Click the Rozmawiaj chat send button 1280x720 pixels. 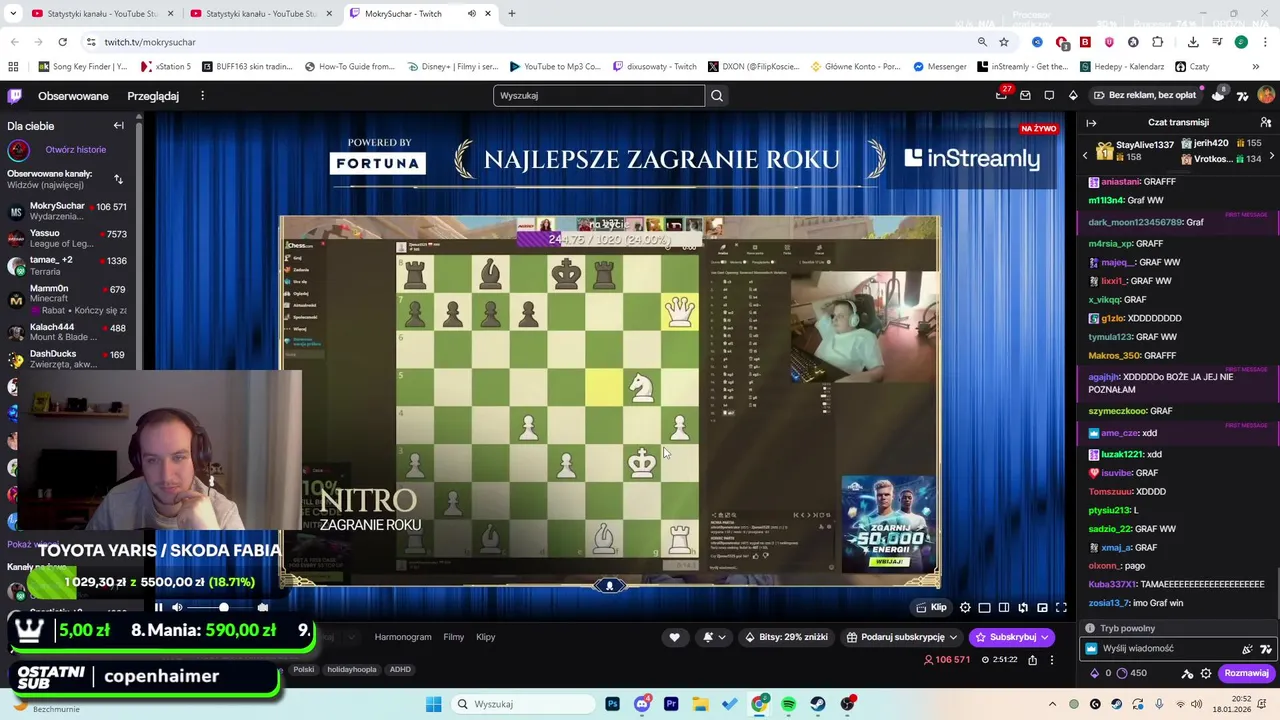(x=1246, y=673)
